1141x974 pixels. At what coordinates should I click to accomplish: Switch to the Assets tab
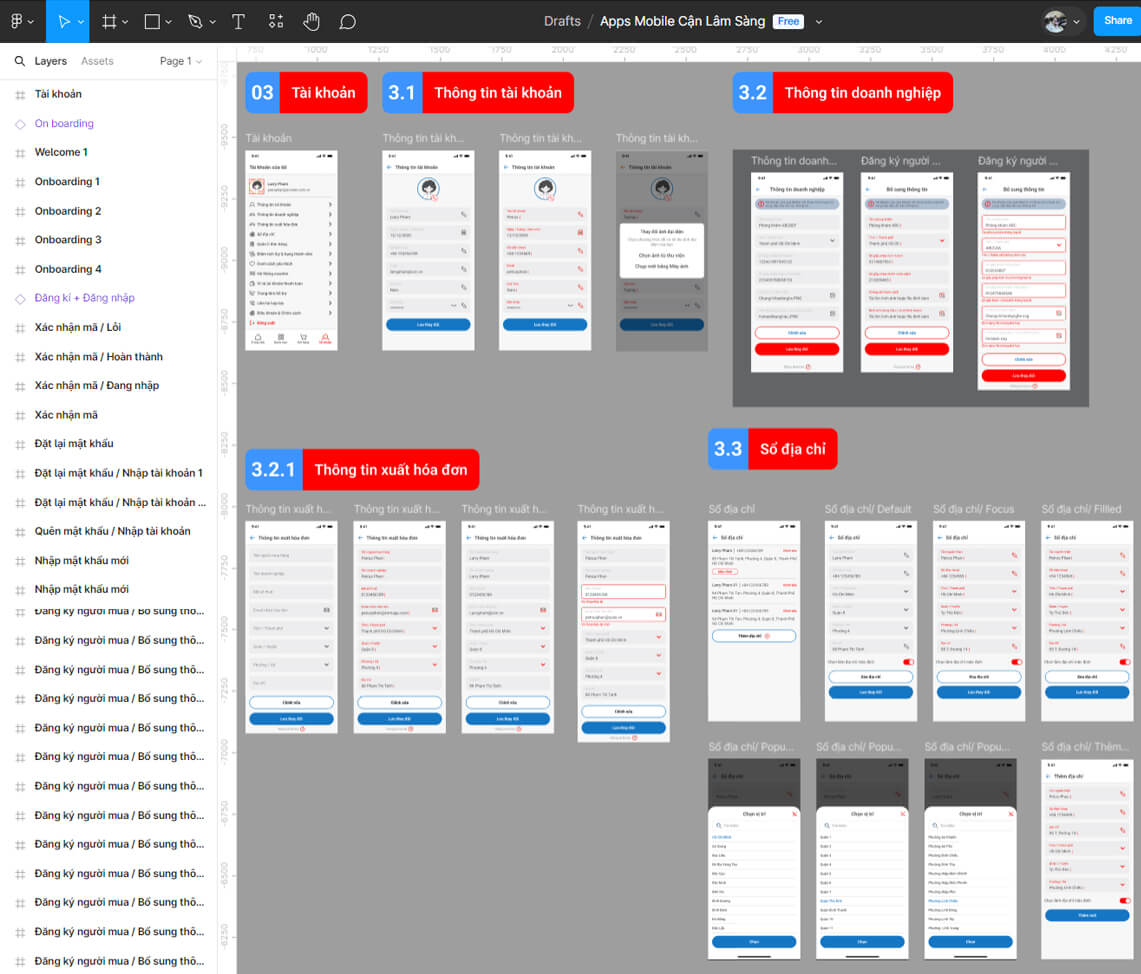coord(97,61)
